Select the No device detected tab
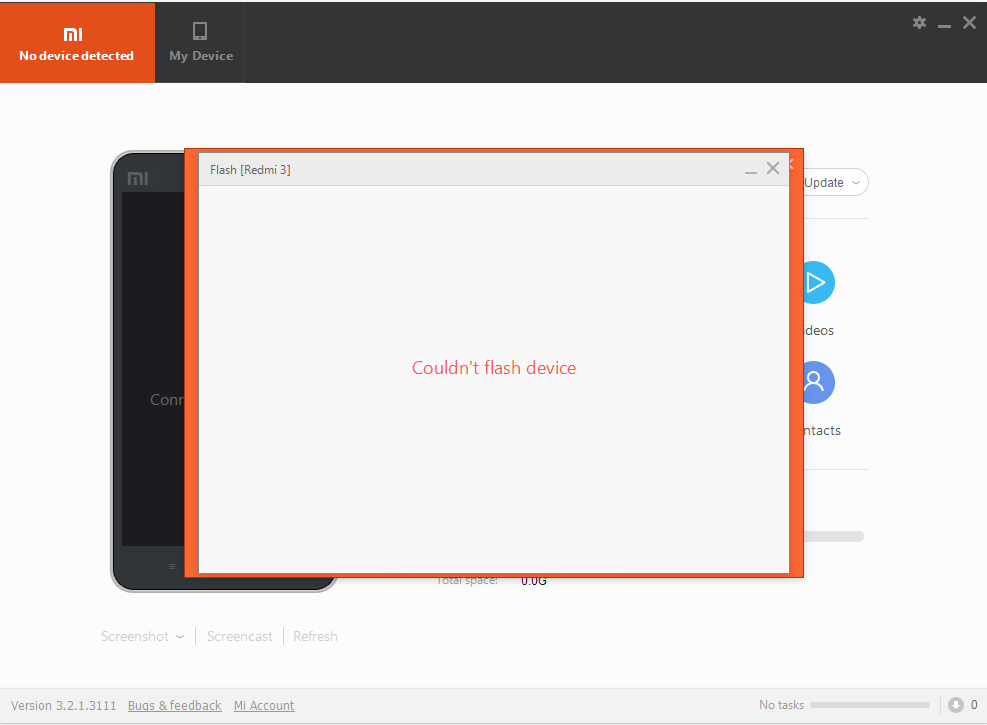 click(77, 42)
